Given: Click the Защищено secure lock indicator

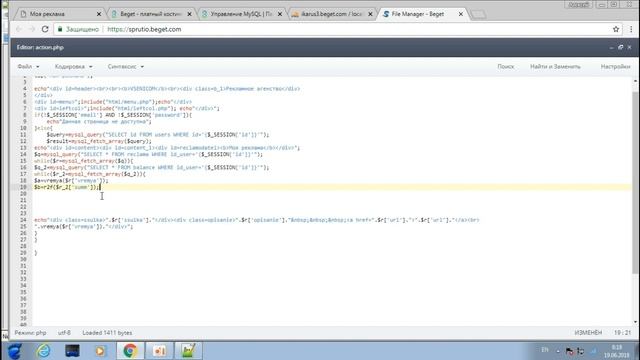Looking at the screenshot, I should pos(78,29).
